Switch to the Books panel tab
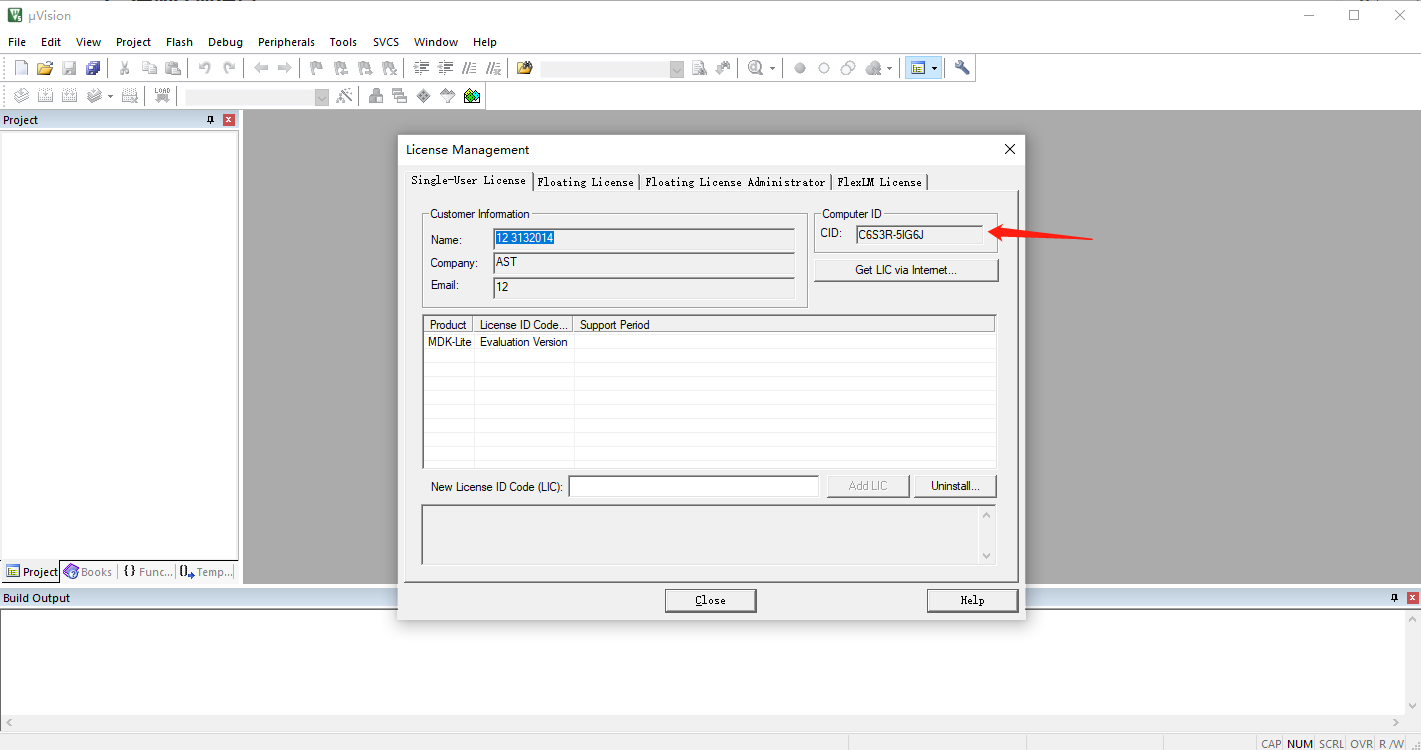This screenshot has width=1421, height=750. pos(88,572)
